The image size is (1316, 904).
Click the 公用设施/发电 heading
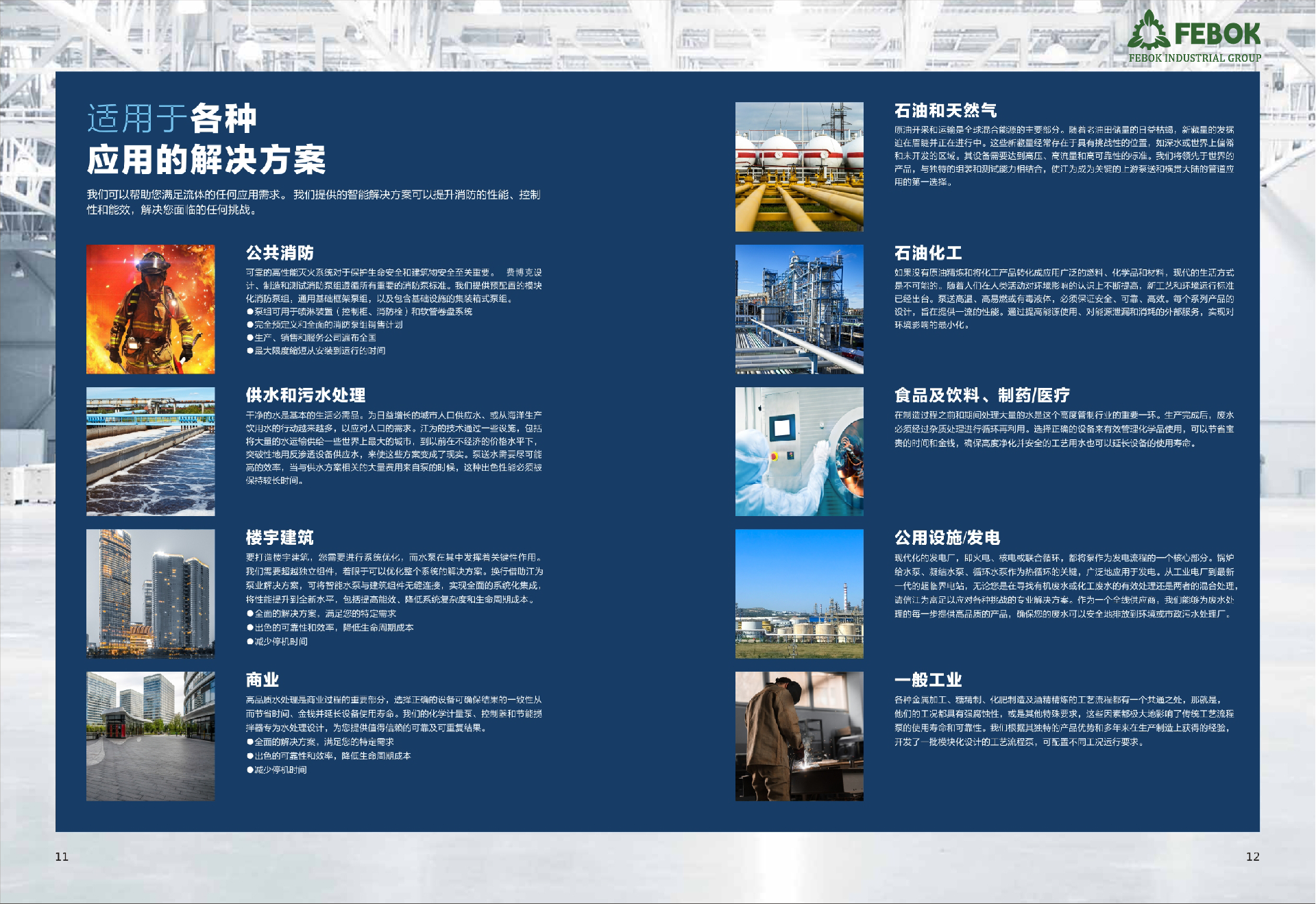947,537
